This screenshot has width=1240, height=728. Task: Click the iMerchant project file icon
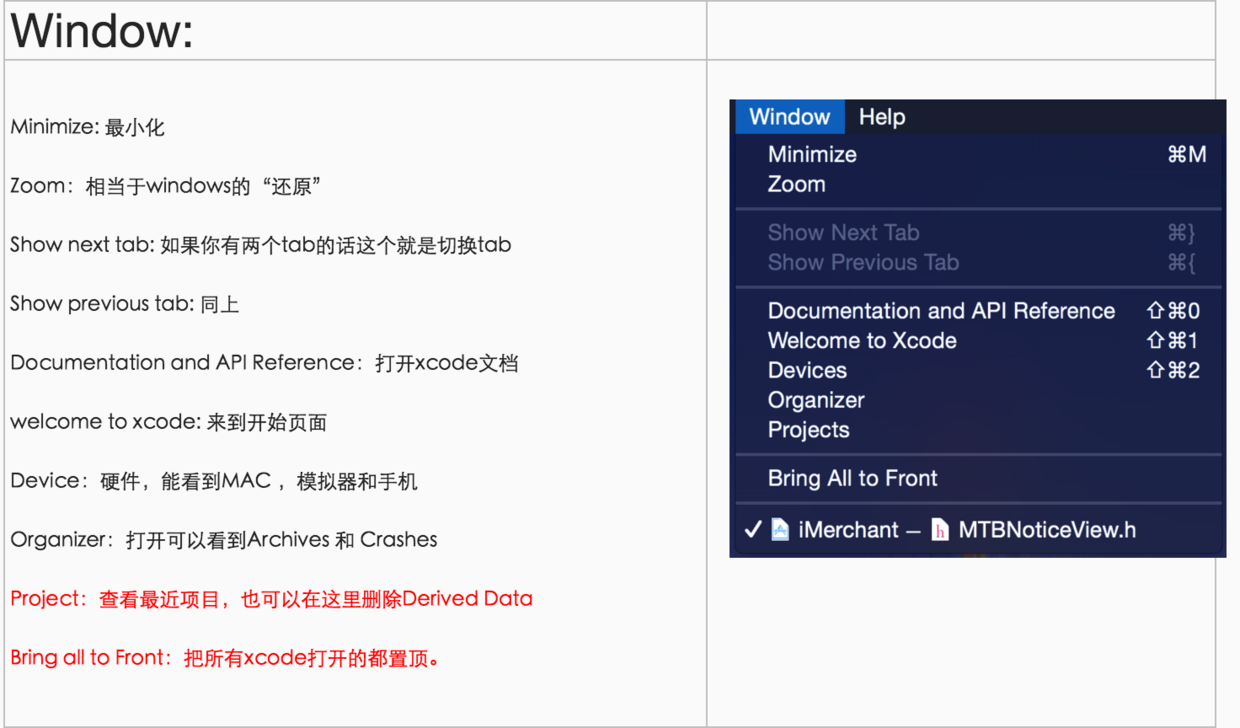pyautogui.click(x=780, y=529)
